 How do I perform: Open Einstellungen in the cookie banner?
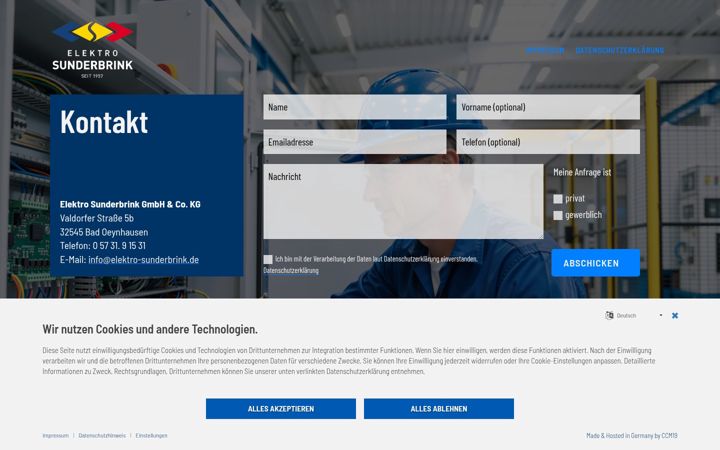tap(152, 435)
